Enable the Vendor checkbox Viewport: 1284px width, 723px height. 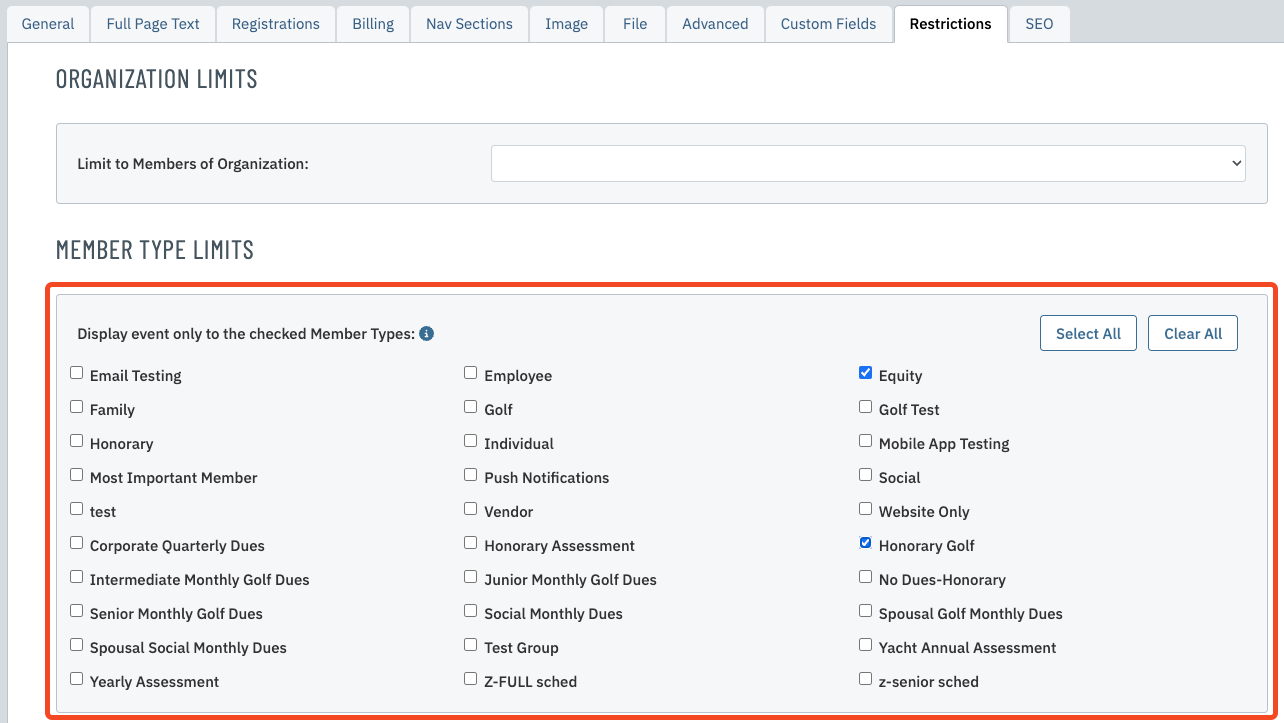click(x=471, y=509)
